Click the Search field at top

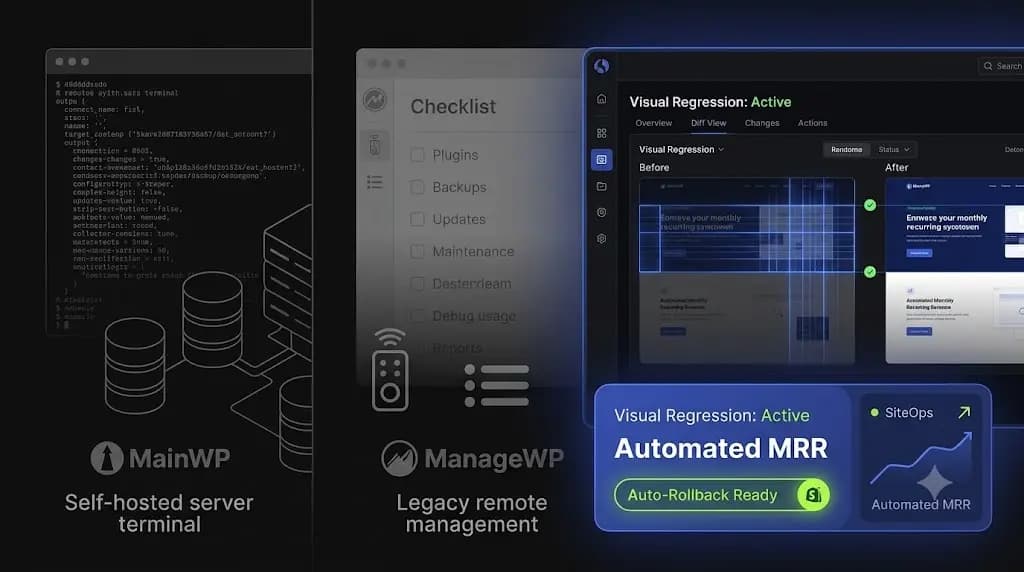[1001, 66]
